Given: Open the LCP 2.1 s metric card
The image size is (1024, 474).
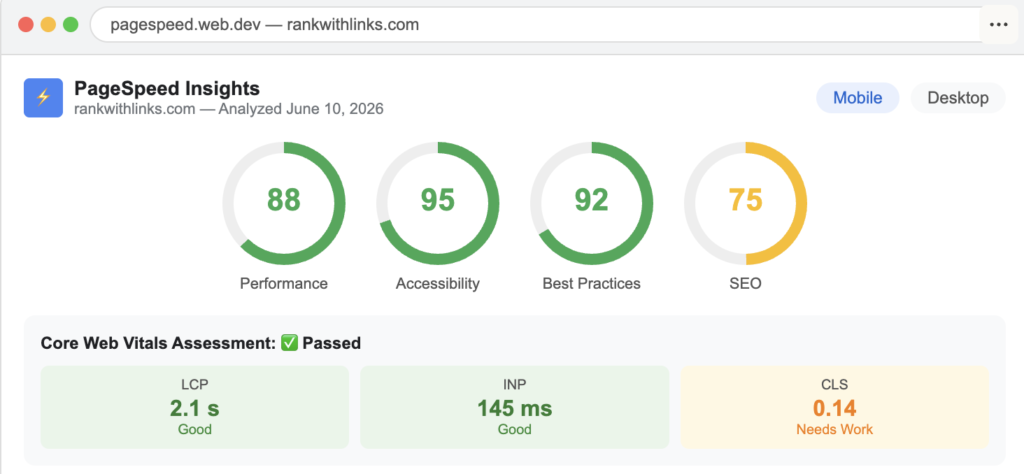Looking at the screenshot, I should coord(195,407).
